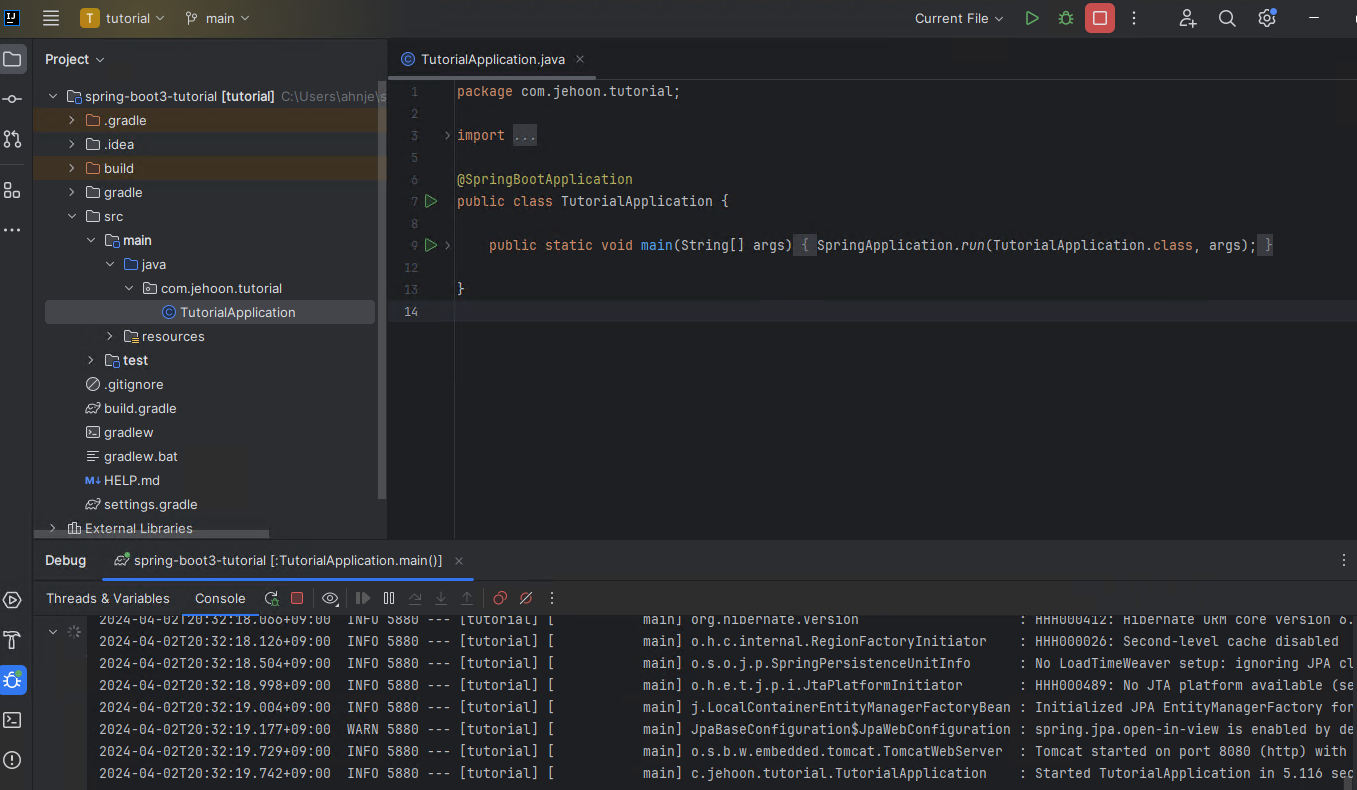This screenshot has height=790, width=1357.
Task: Open IDE settings gear icon
Action: tap(1267, 18)
